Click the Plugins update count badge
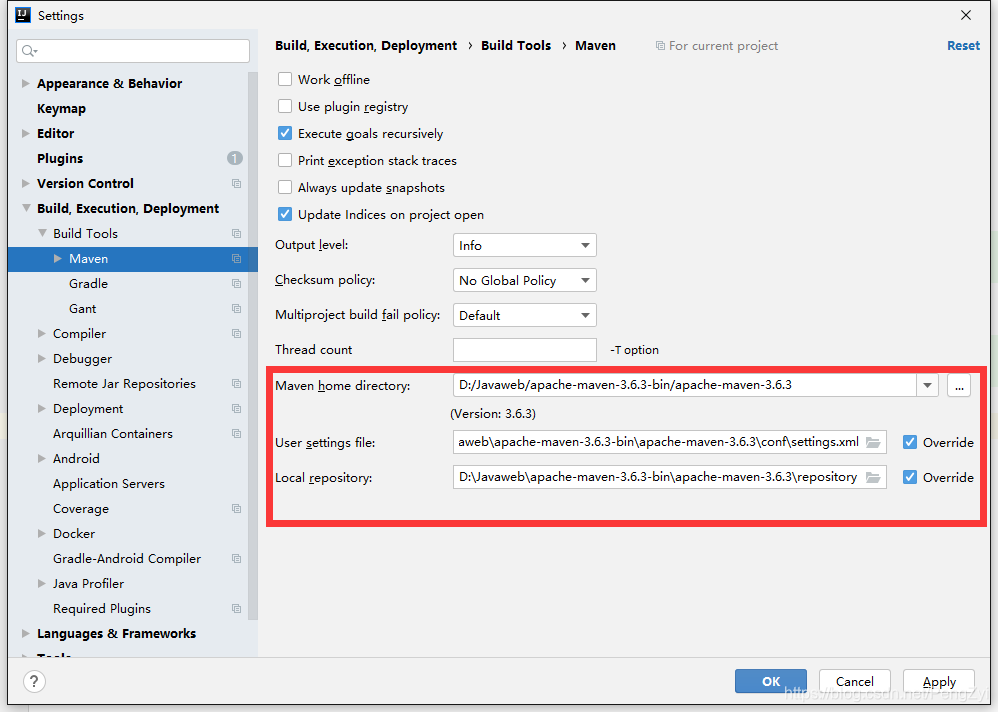The image size is (998, 712). point(234,158)
